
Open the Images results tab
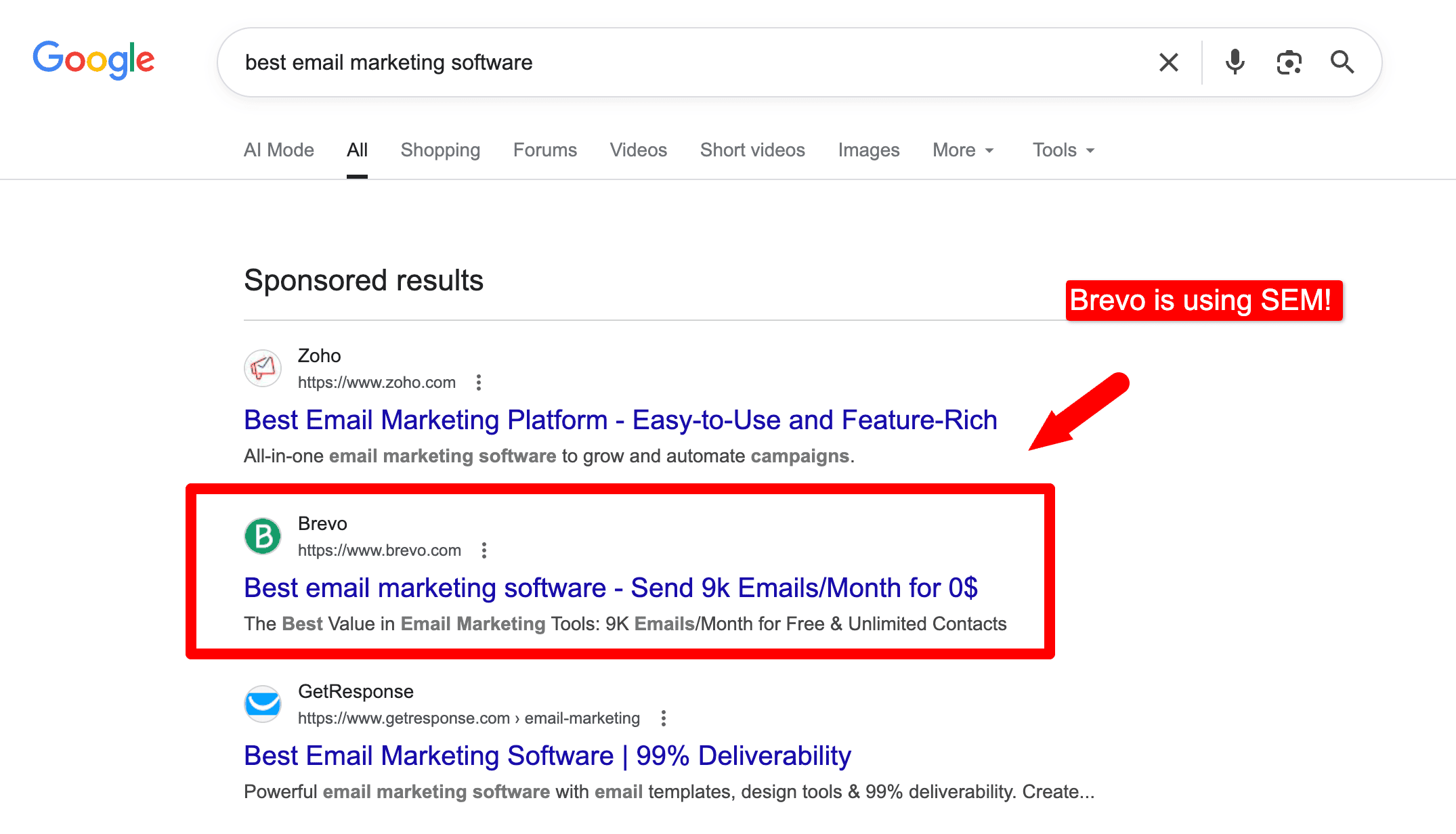868,150
